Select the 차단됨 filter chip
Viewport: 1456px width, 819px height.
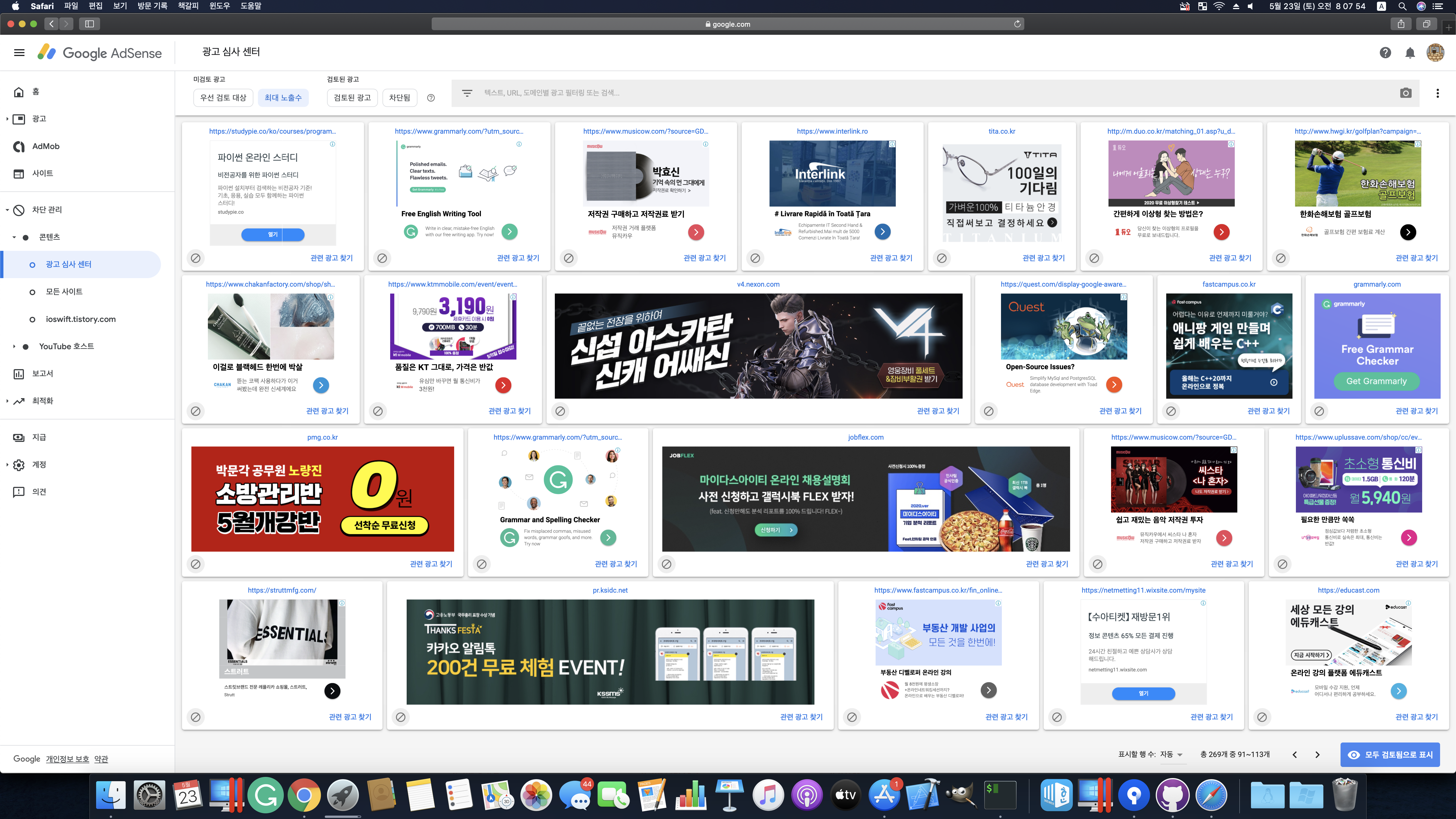click(399, 98)
